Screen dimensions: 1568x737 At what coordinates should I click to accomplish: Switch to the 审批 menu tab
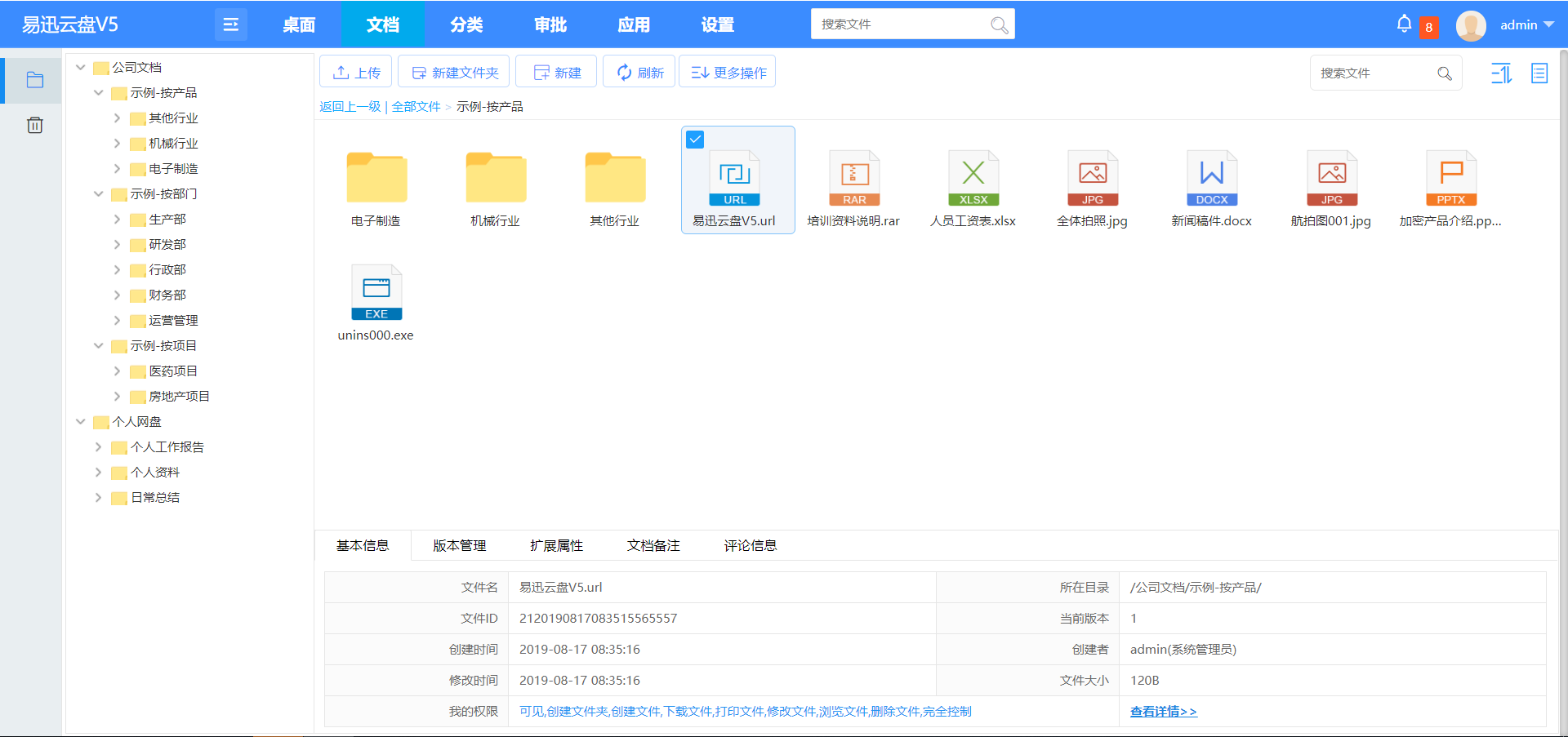tap(550, 24)
